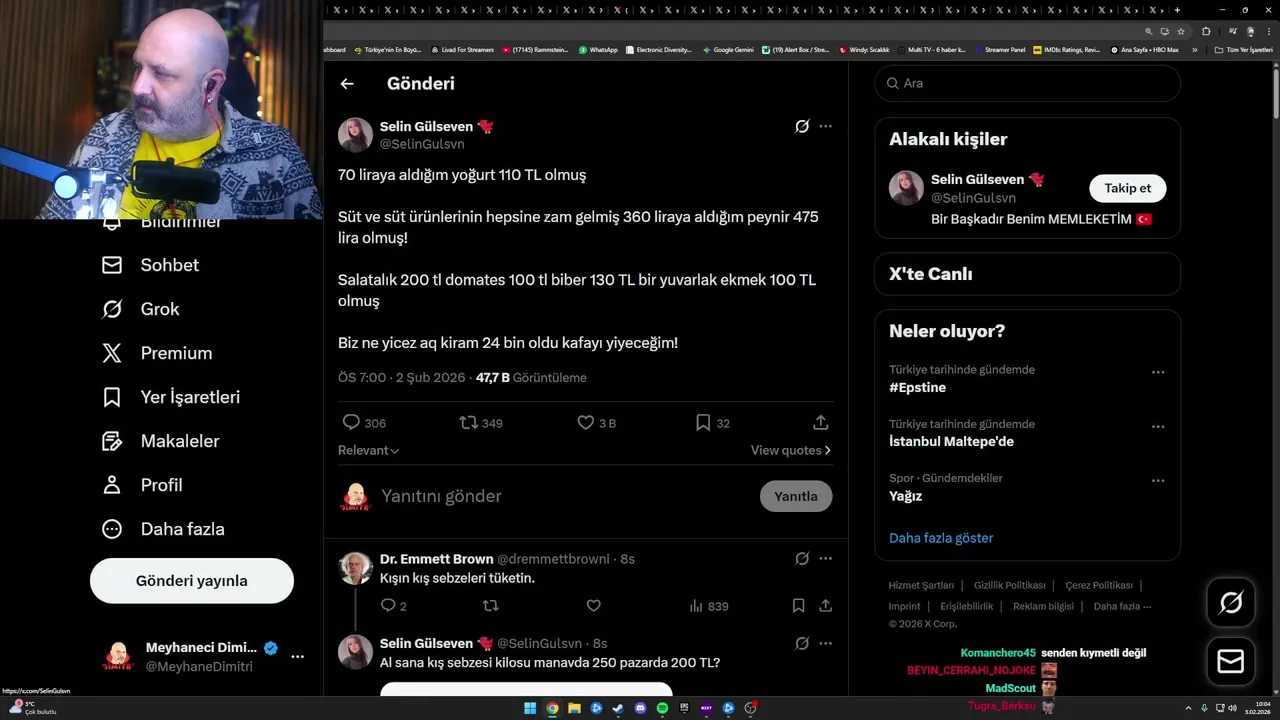
Task: Open Selin Gülseven's avatar on the main post
Action: [x=355, y=134]
